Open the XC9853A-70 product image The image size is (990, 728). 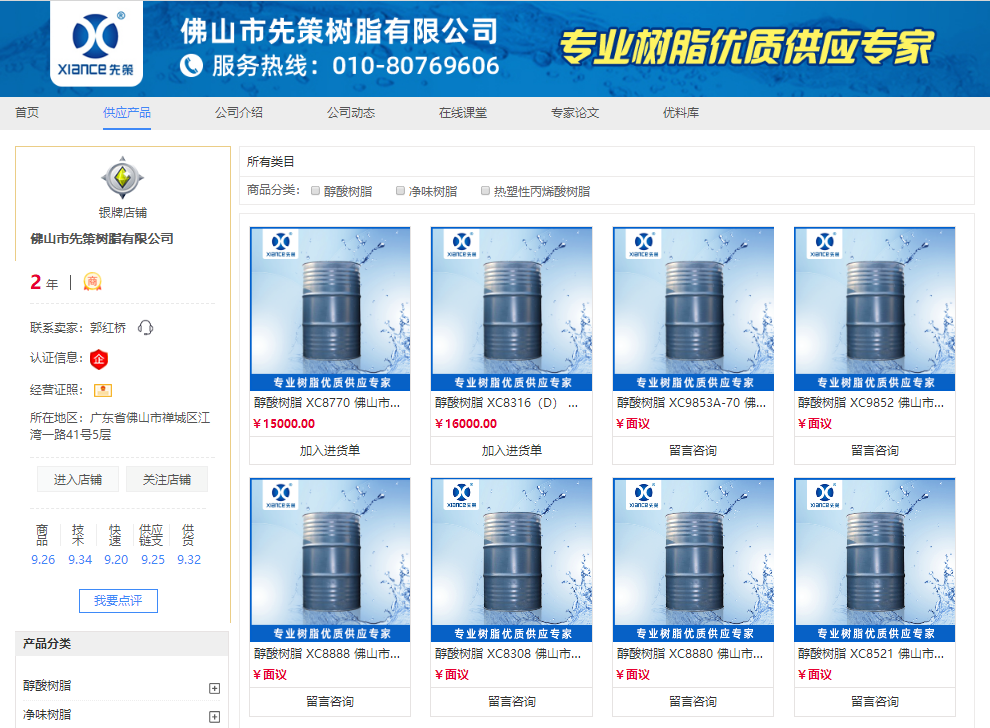(693, 309)
